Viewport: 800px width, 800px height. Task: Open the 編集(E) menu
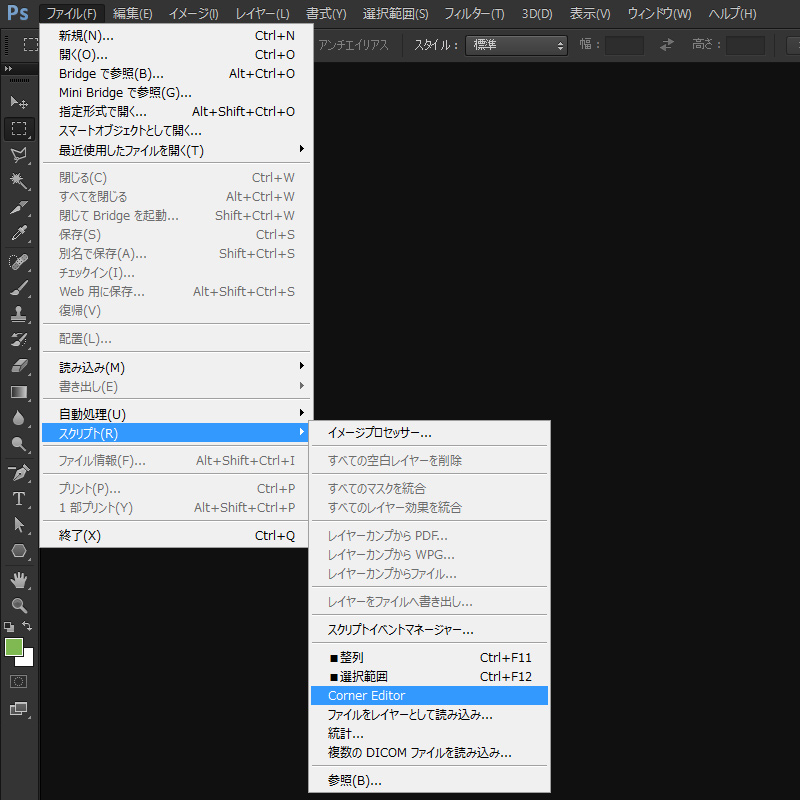coord(133,13)
